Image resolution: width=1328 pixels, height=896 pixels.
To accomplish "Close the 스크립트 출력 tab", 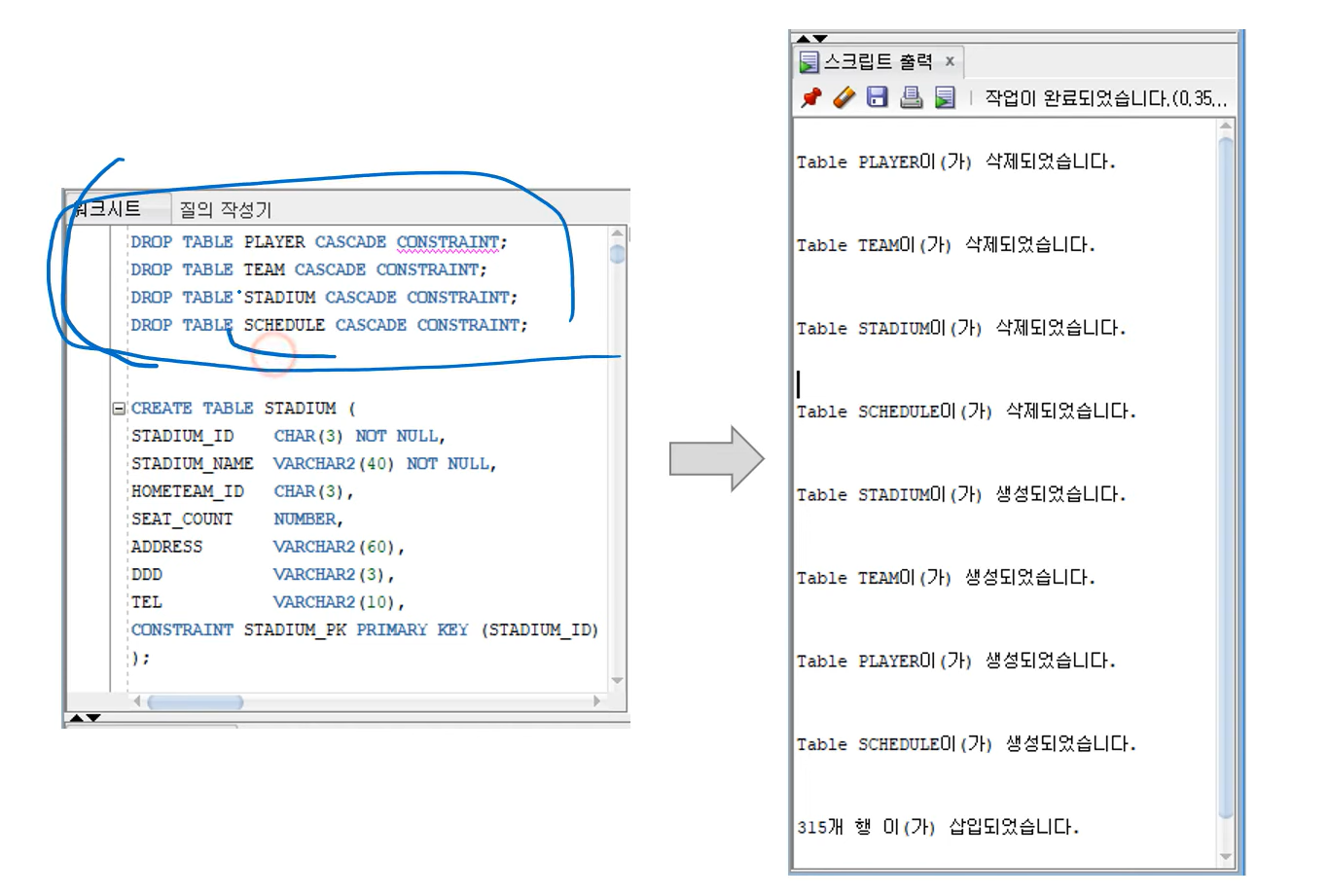I will (x=950, y=61).
